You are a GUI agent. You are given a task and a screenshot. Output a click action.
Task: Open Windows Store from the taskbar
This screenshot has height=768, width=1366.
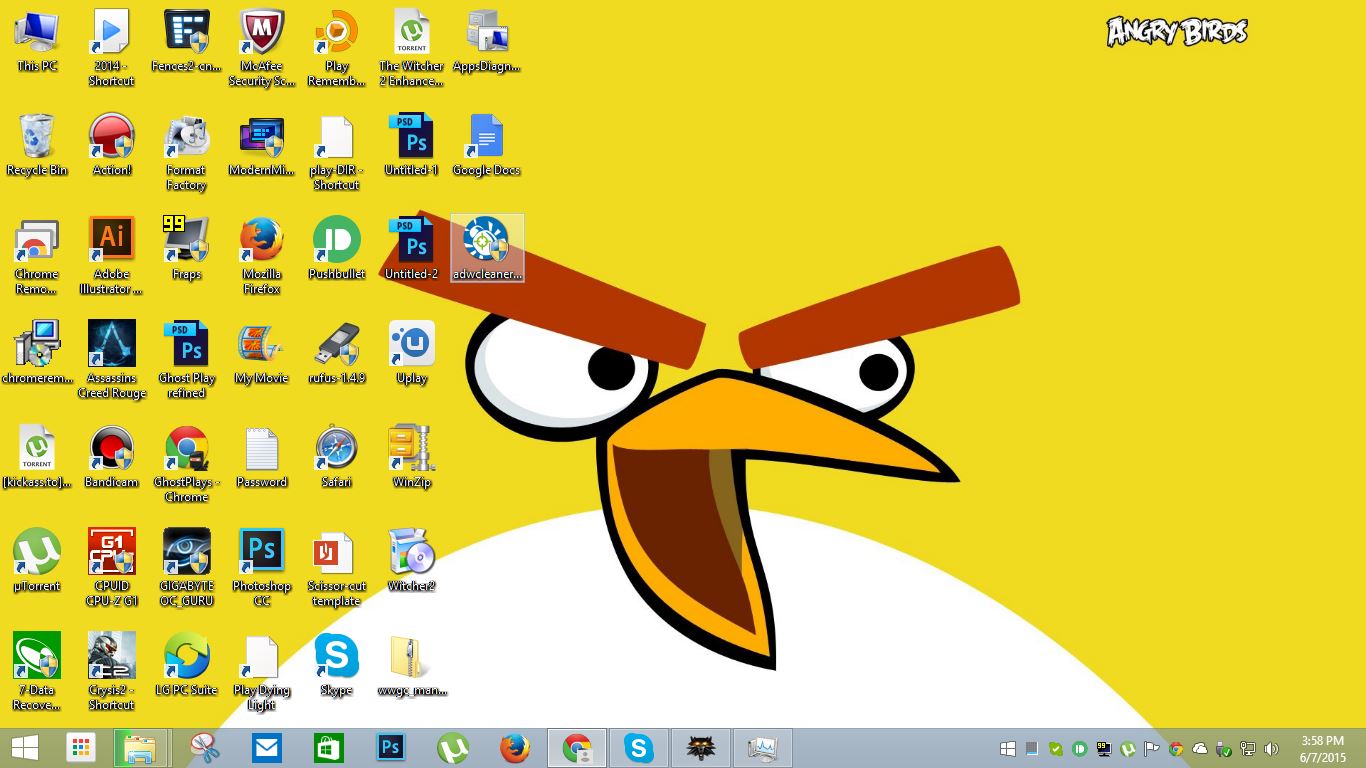tap(329, 748)
